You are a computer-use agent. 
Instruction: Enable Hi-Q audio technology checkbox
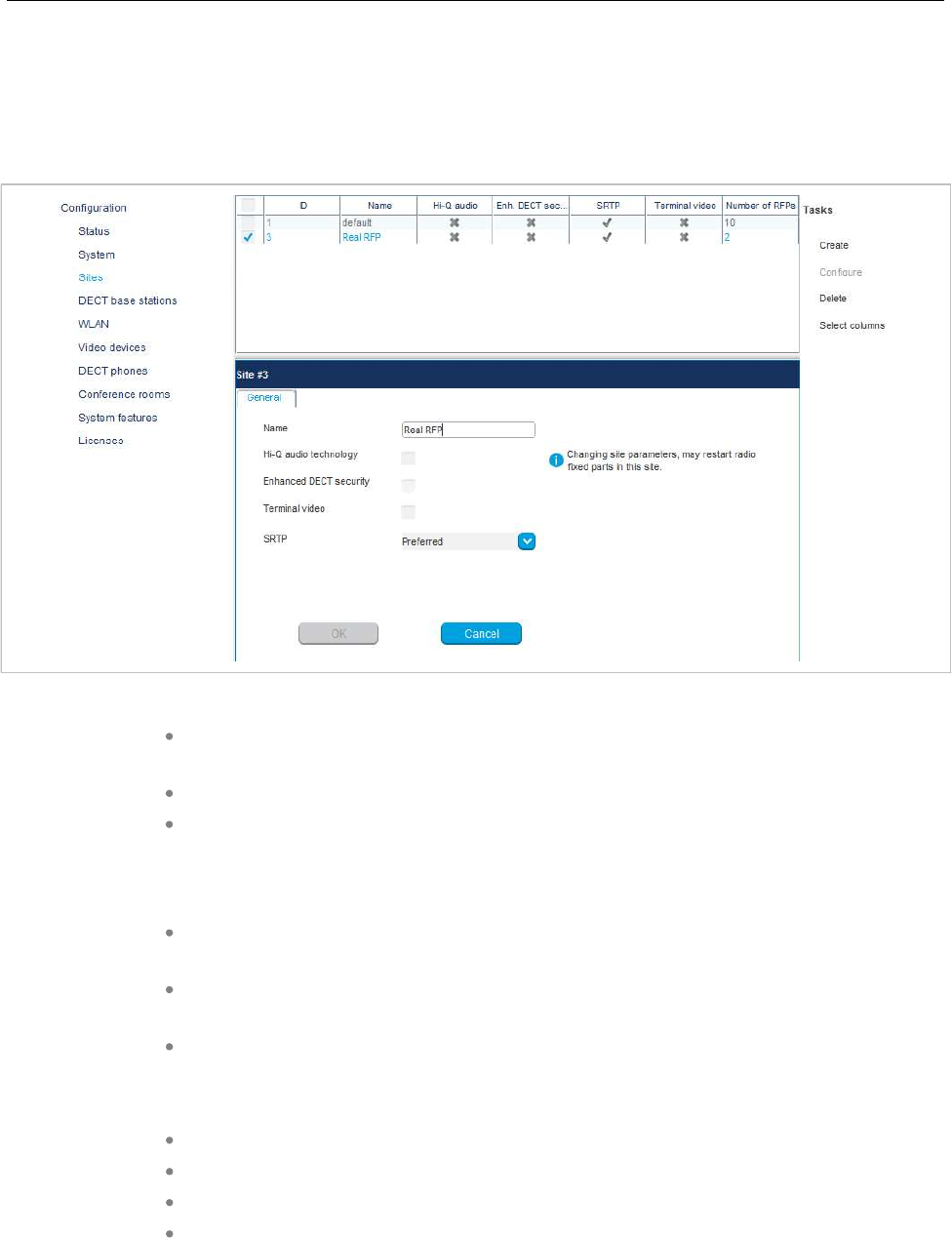coord(409,458)
